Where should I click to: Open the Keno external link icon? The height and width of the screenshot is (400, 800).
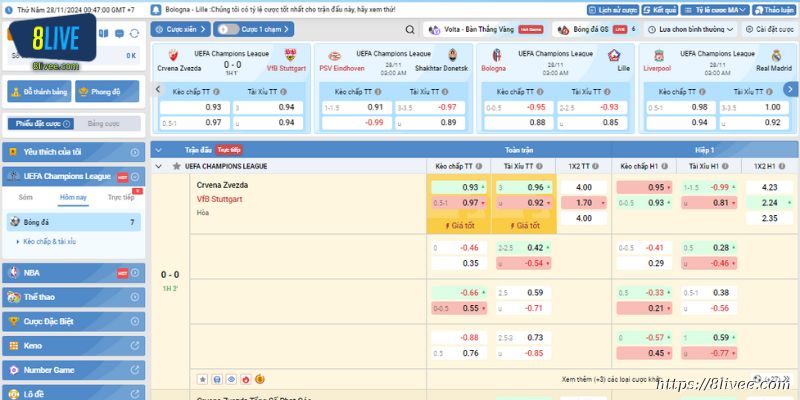(134, 346)
